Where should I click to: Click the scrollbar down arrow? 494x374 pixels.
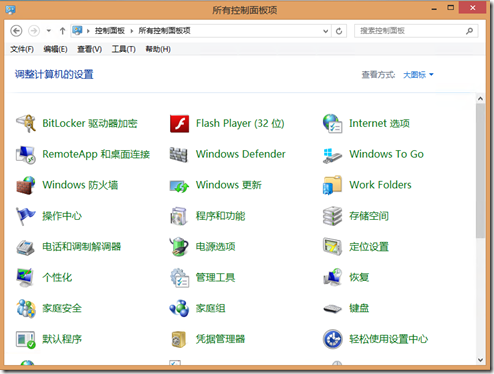pos(480,360)
